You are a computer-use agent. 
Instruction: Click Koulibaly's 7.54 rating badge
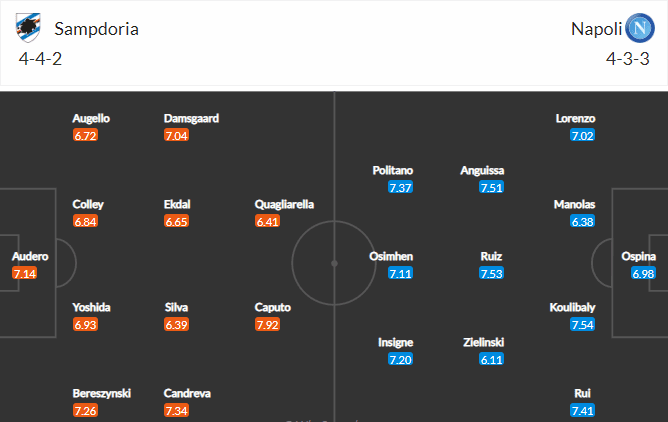pos(582,325)
